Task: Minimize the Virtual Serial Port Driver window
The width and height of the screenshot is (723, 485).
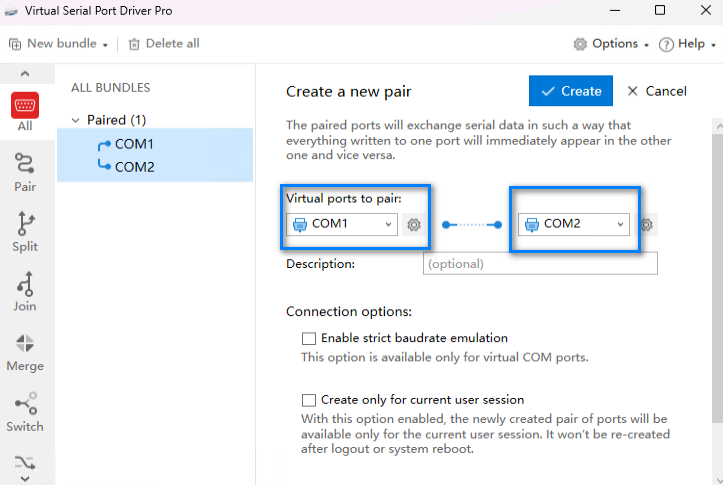Action: pyautogui.click(x=615, y=10)
